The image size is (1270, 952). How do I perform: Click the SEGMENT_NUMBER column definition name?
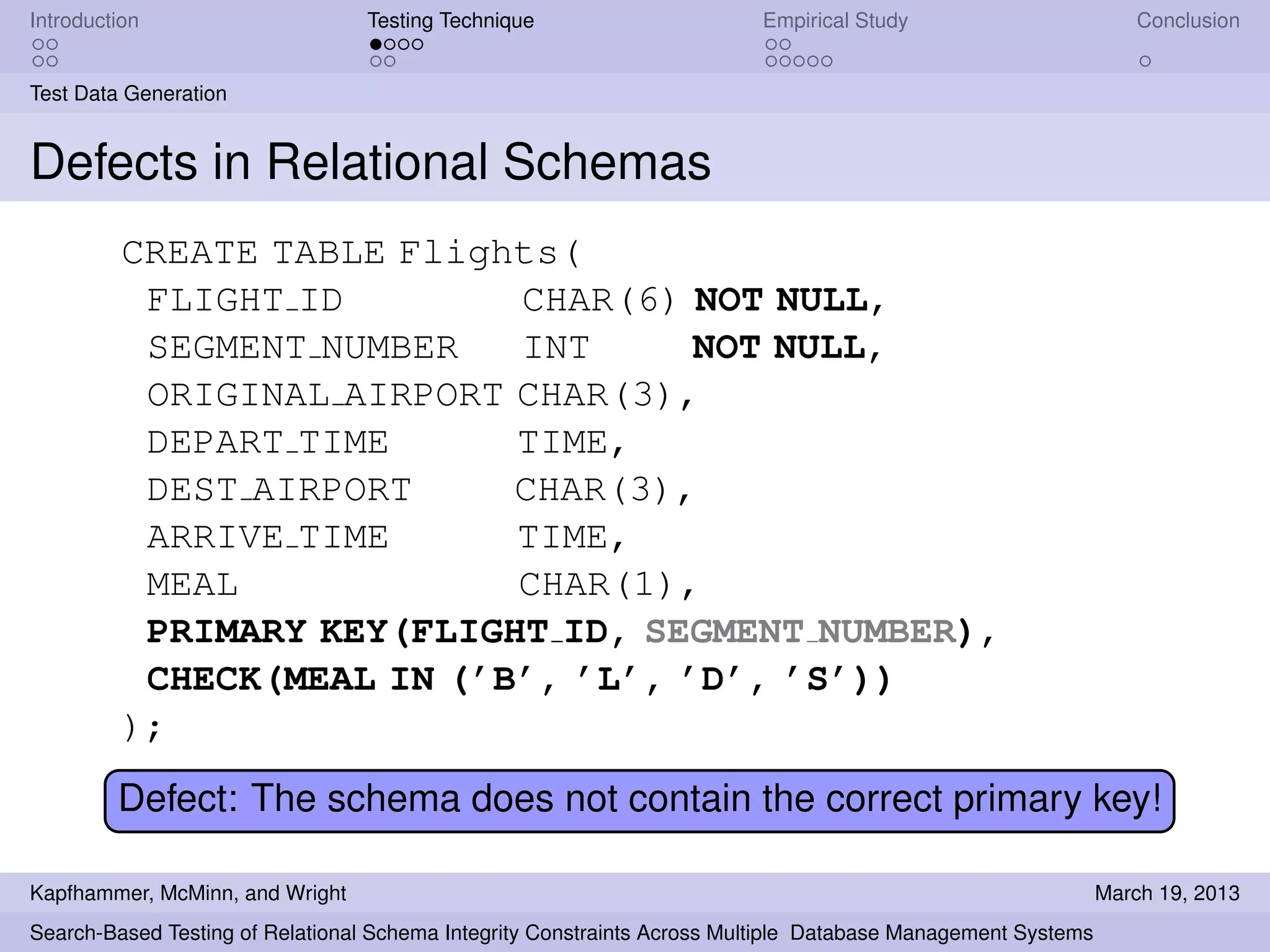[303, 348]
